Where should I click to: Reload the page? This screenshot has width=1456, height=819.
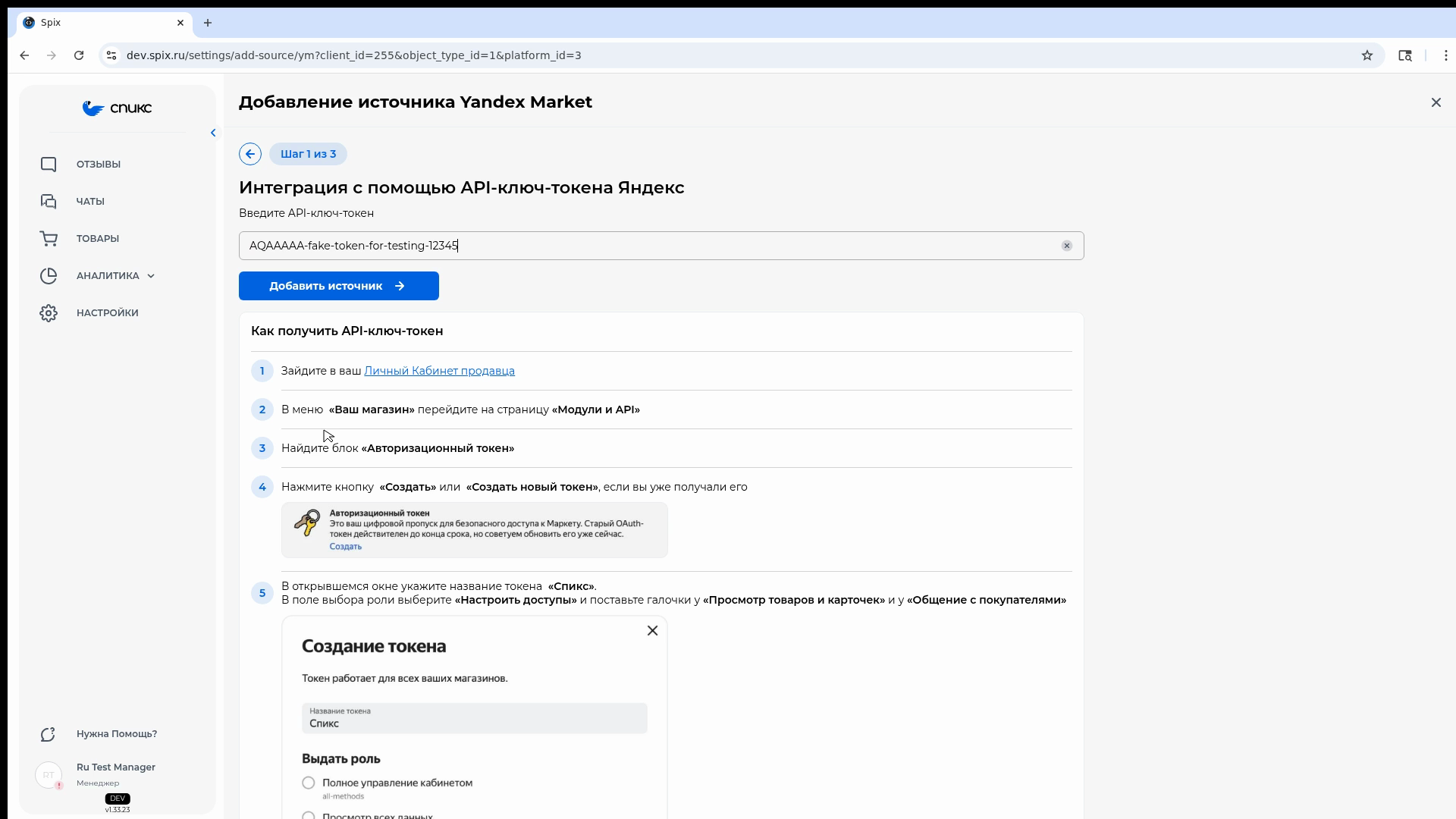click(x=79, y=55)
